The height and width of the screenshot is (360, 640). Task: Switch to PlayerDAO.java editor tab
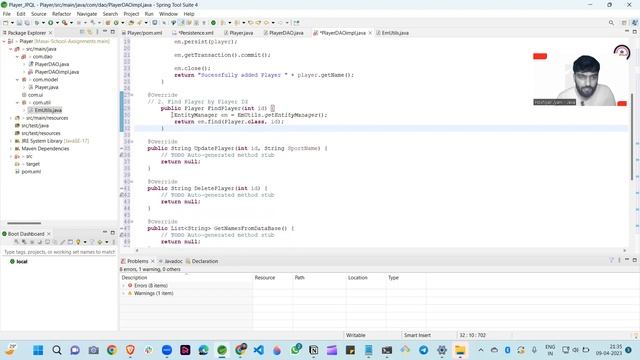tap(283, 33)
